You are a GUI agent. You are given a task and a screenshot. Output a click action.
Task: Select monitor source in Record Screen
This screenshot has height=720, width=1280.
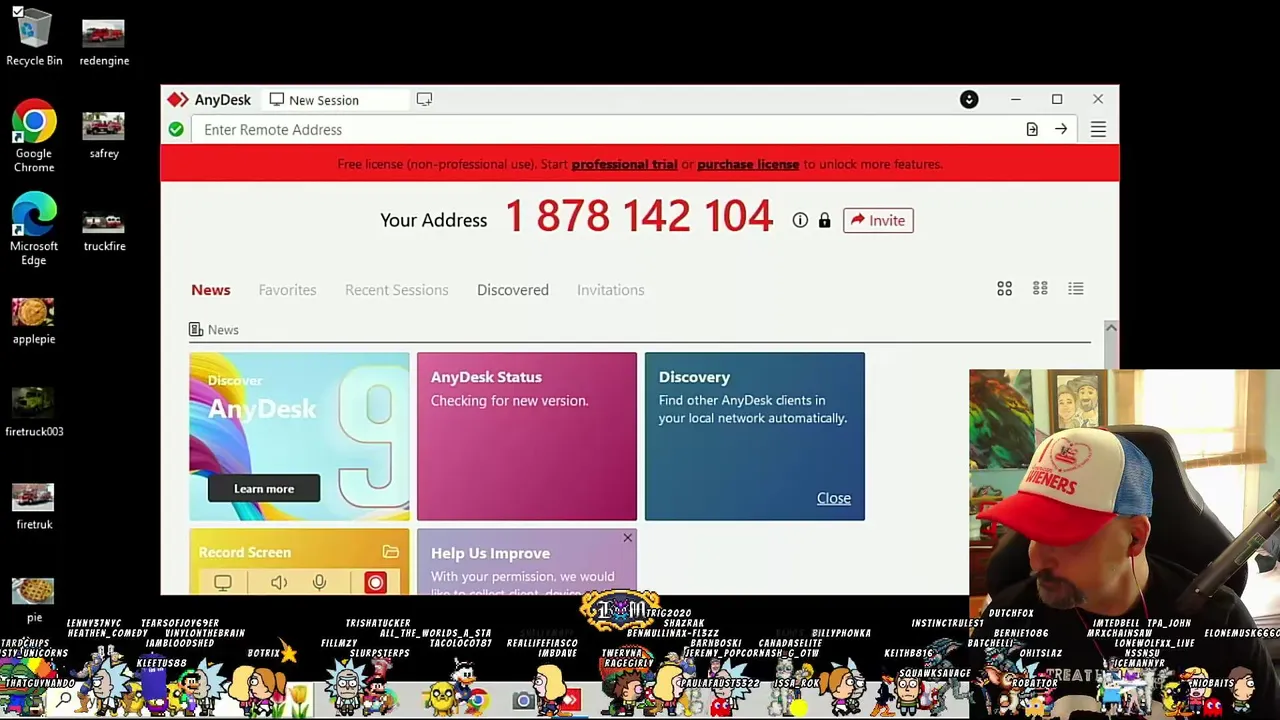(x=223, y=583)
